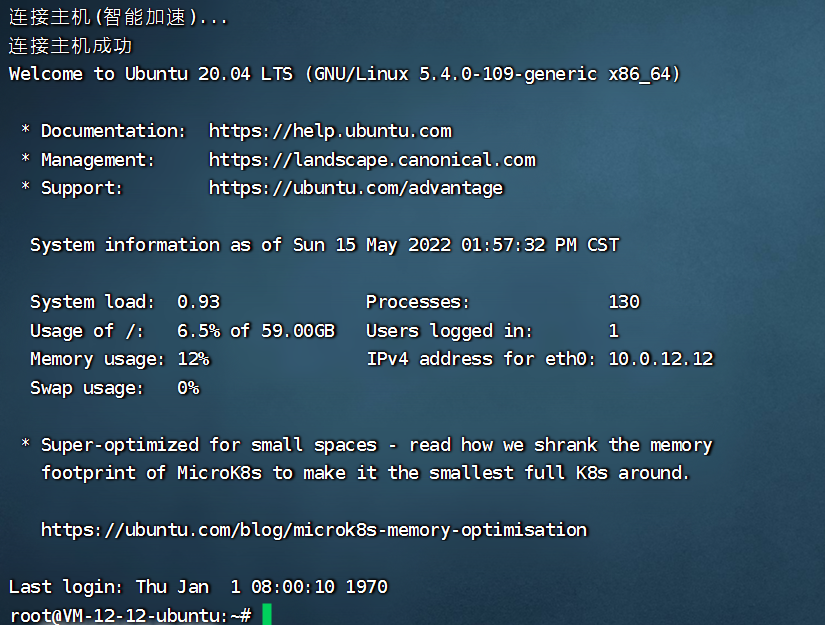Viewport: 825px width, 625px height.
Task: Open the help.ubuntu.com documentation link
Action: click(x=330, y=131)
